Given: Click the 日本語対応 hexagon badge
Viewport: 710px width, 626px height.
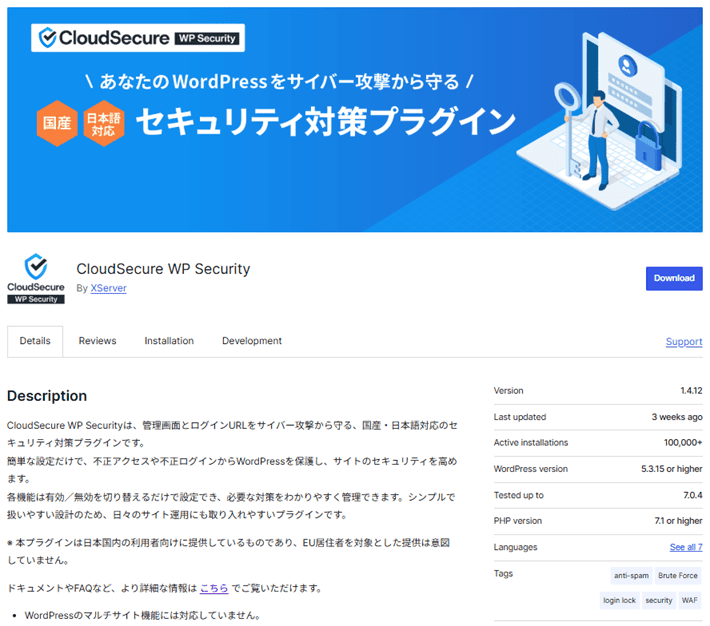Looking at the screenshot, I should coord(104,123).
